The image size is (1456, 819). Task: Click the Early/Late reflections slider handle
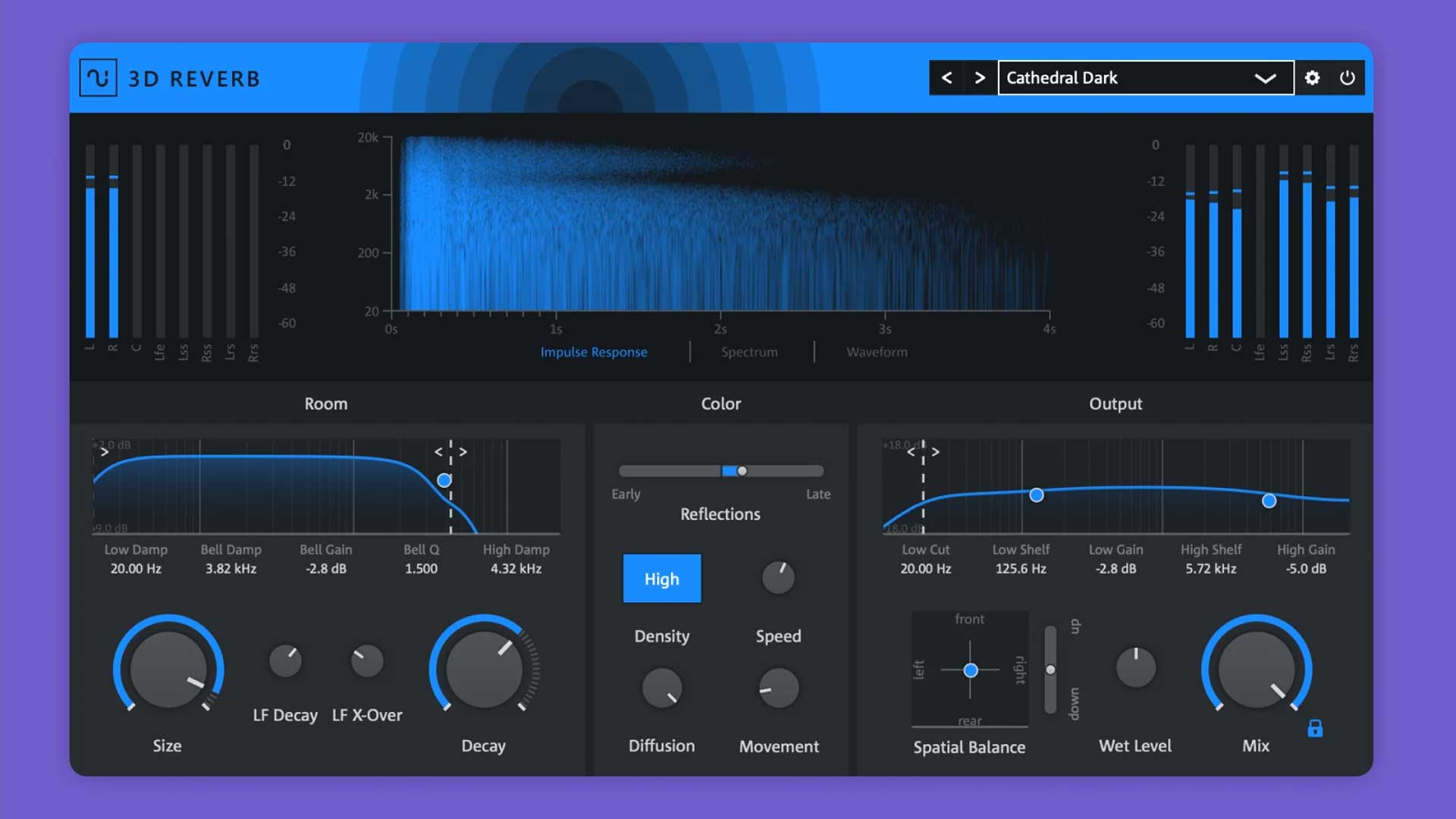(x=742, y=471)
